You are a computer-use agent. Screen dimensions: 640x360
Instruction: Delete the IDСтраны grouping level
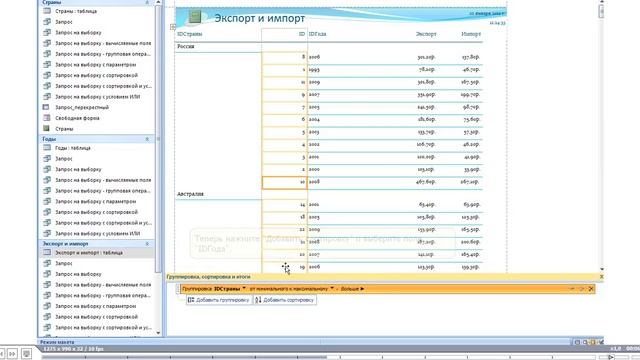(591, 289)
